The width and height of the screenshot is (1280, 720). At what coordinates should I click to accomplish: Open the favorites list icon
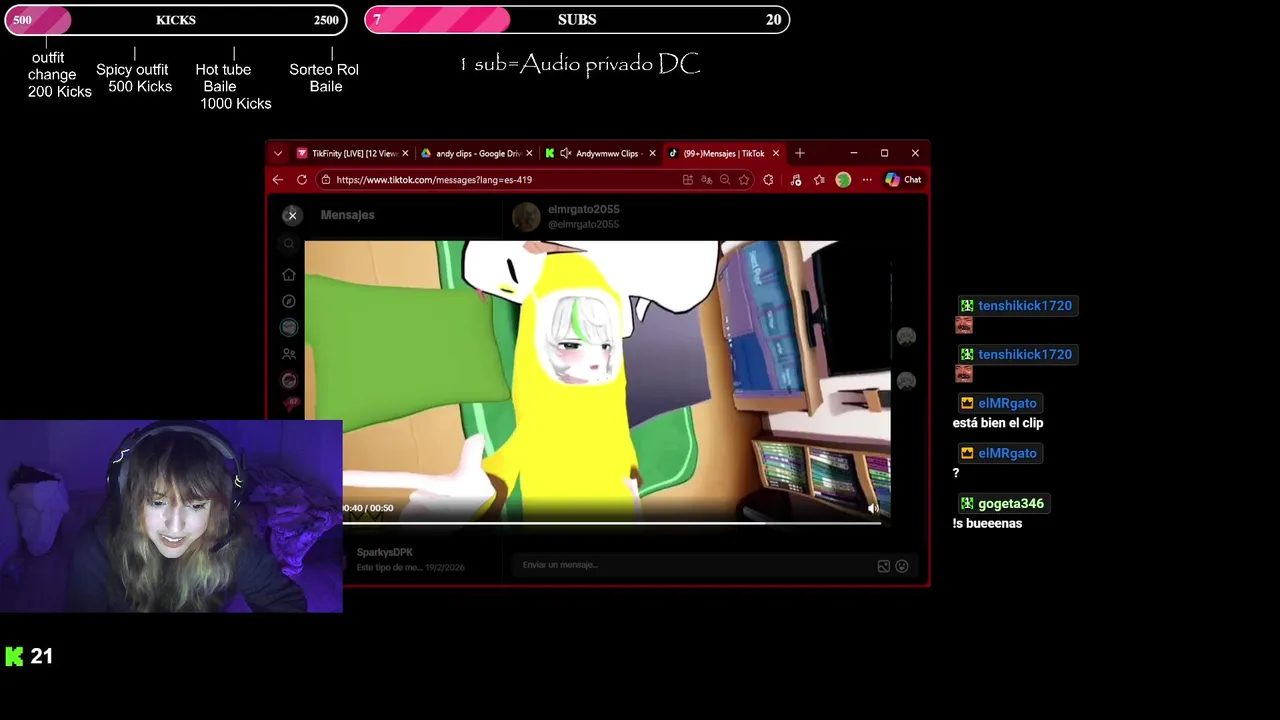pyautogui.click(x=819, y=180)
